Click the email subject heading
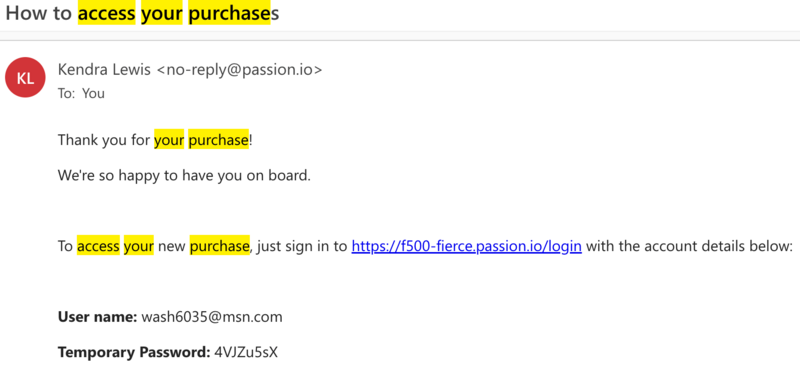800x390 pixels. point(142,14)
